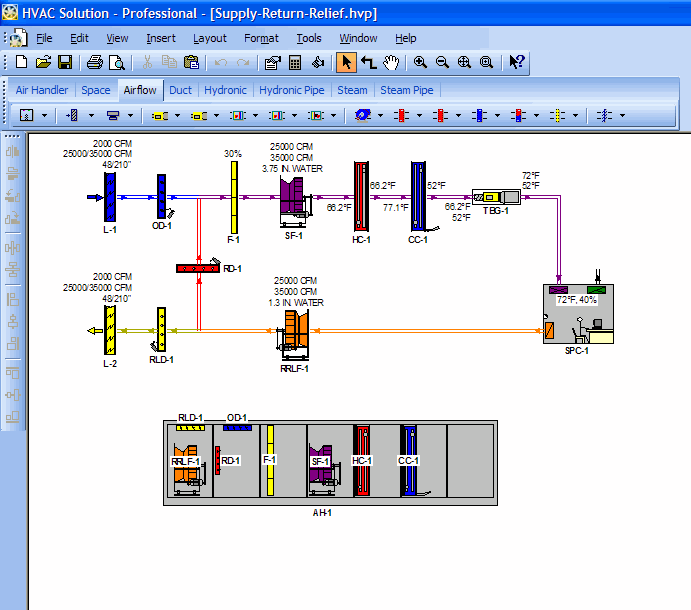This screenshot has height=610, width=691.
Task: Open the Layout menu
Action: tap(210, 38)
